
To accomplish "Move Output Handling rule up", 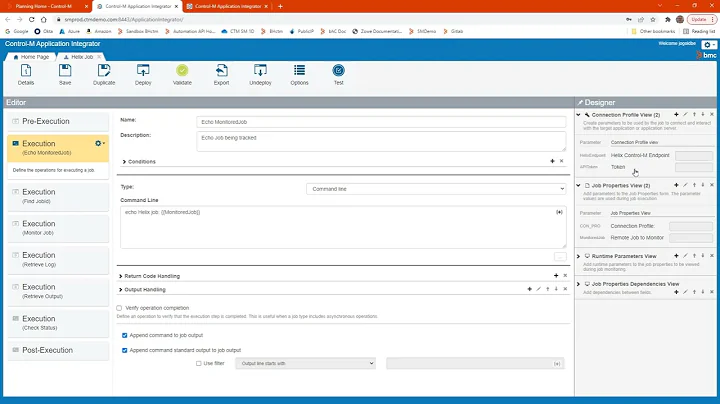I will 547,289.
